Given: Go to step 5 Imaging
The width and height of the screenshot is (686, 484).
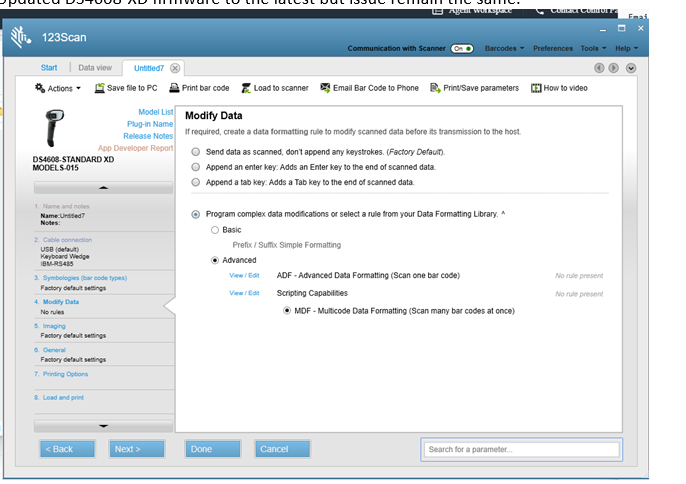Looking at the screenshot, I should [54, 326].
